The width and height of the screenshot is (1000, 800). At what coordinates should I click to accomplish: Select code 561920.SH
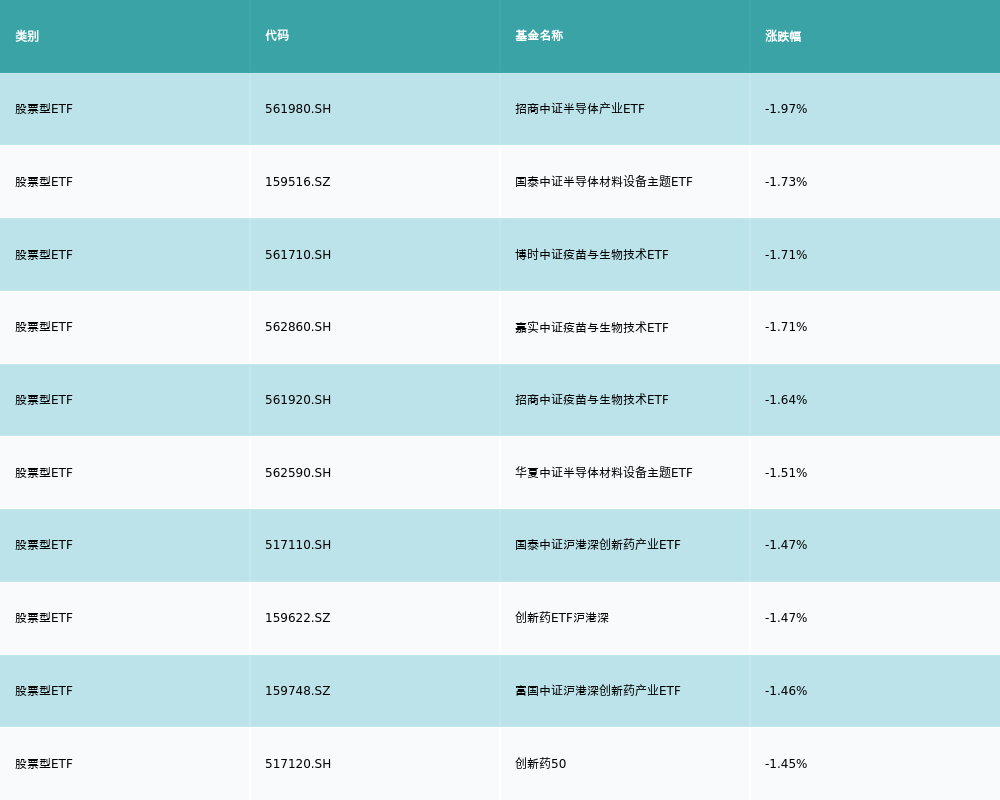point(298,400)
